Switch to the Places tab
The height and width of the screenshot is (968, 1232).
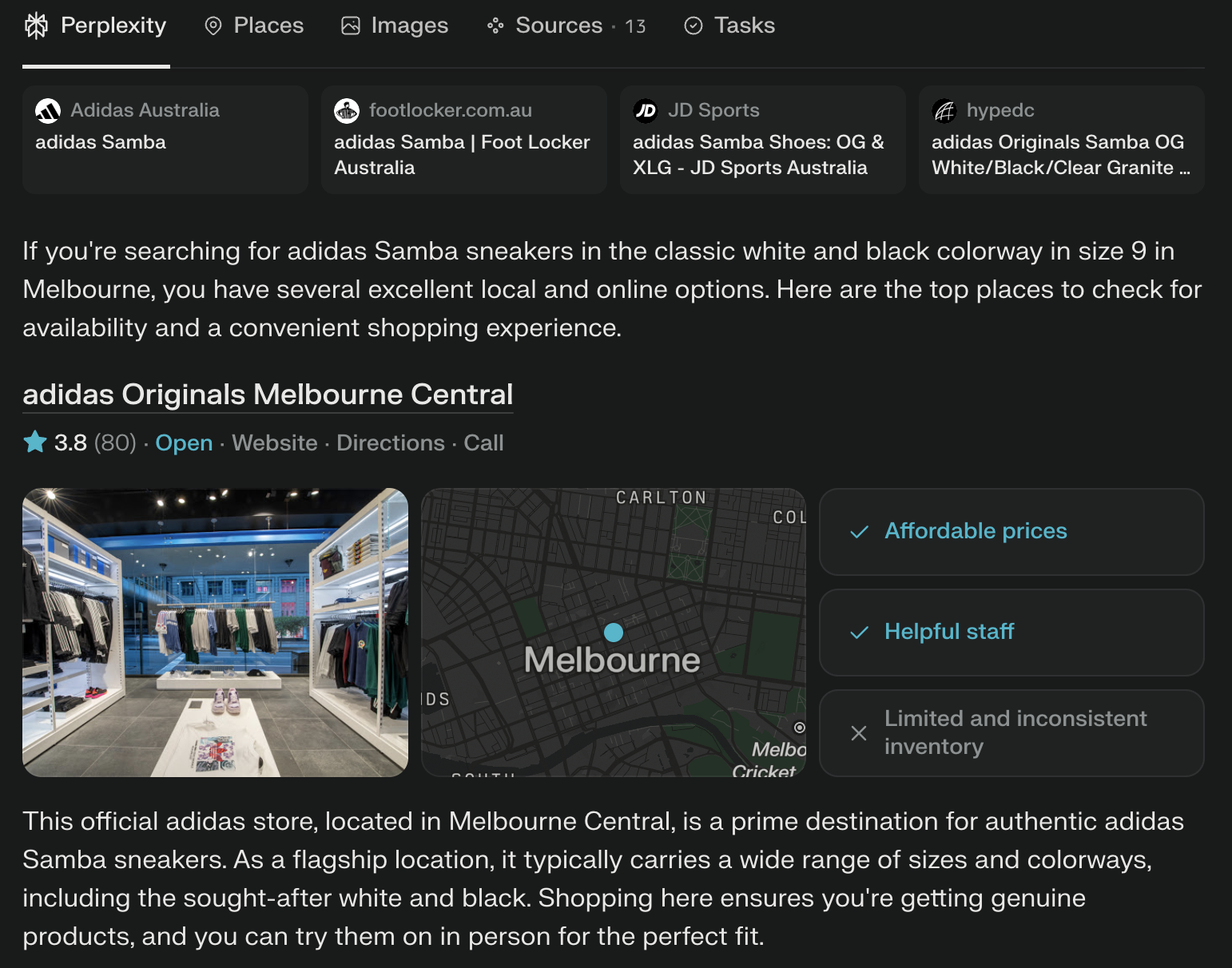coord(254,26)
